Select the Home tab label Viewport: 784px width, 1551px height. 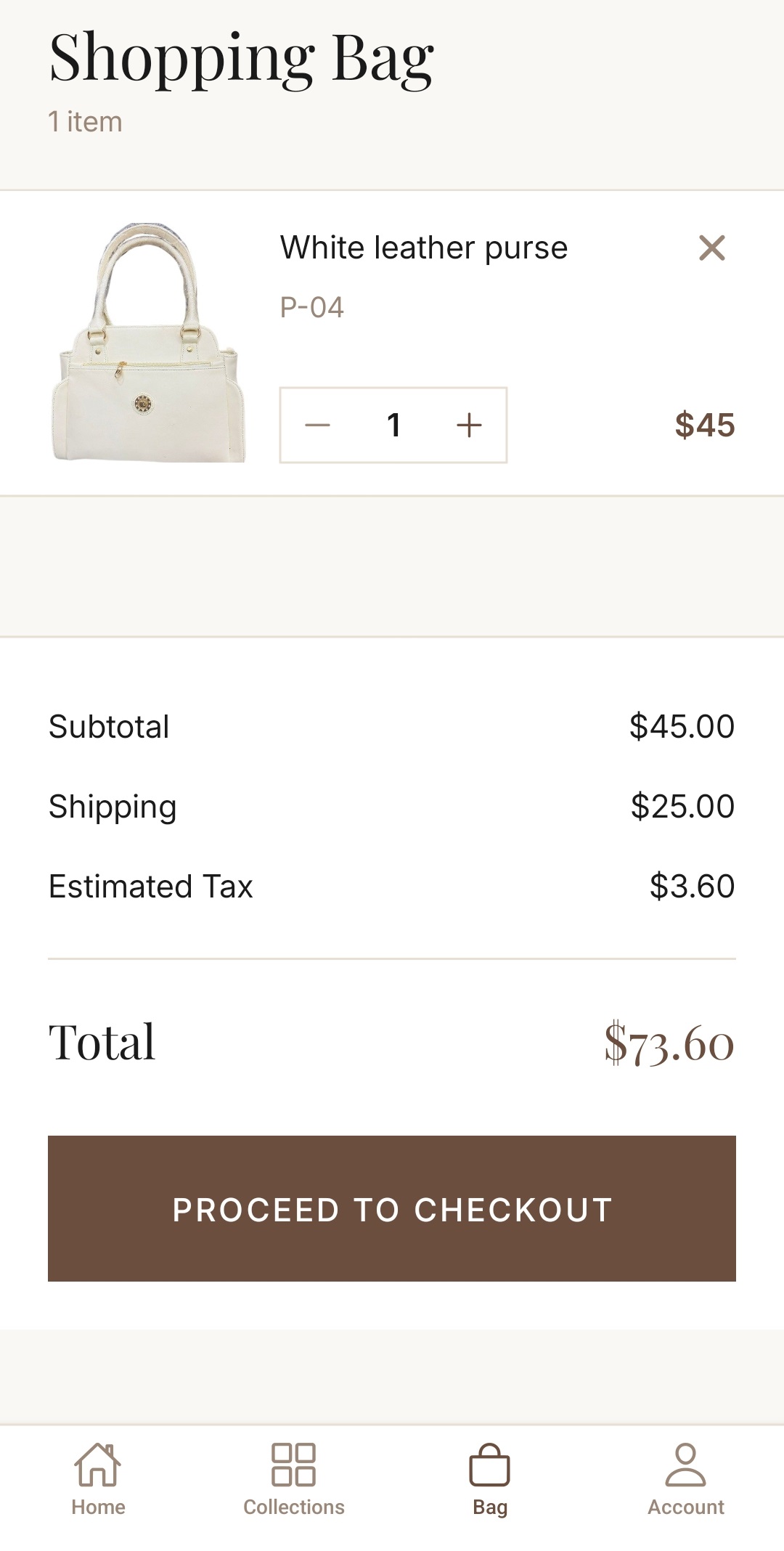click(x=98, y=1507)
